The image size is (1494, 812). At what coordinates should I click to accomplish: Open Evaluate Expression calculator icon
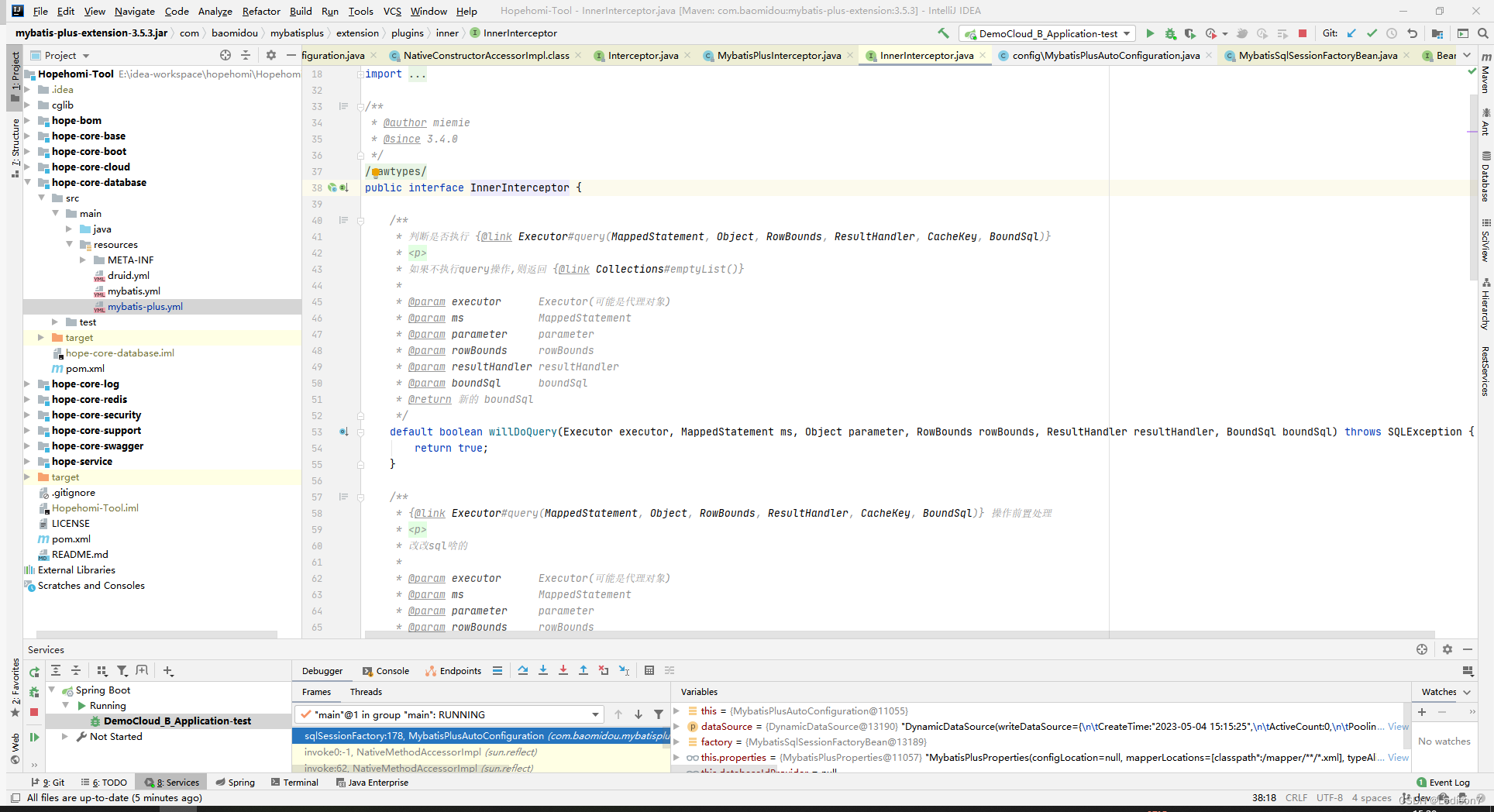click(x=649, y=670)
